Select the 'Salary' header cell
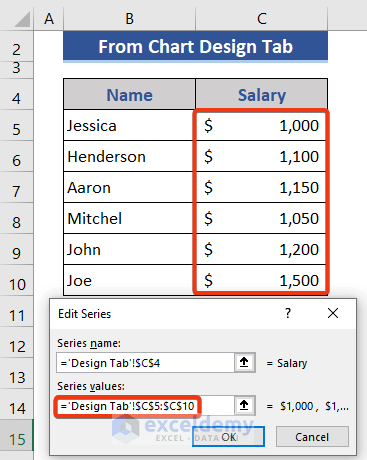The height and width of the screenshot is (460, 367). coord(262,95)
